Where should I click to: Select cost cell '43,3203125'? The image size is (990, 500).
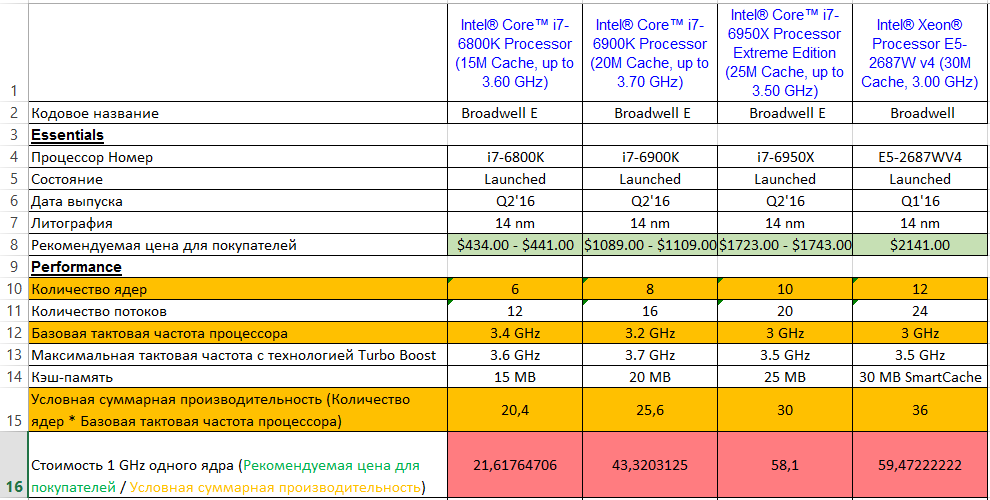(x=650, y=465)
